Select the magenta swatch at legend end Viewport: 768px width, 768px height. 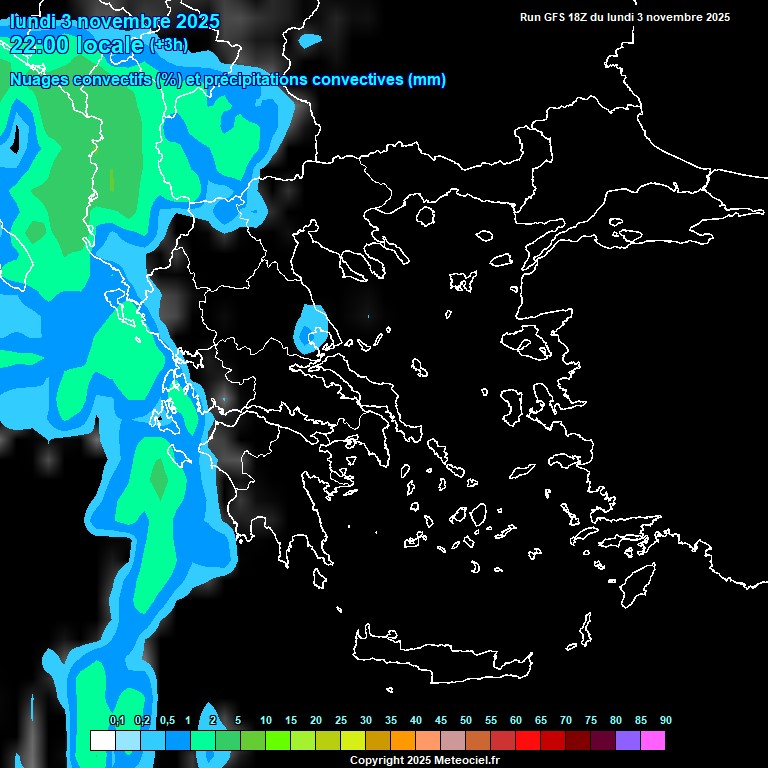pos(653,740)
